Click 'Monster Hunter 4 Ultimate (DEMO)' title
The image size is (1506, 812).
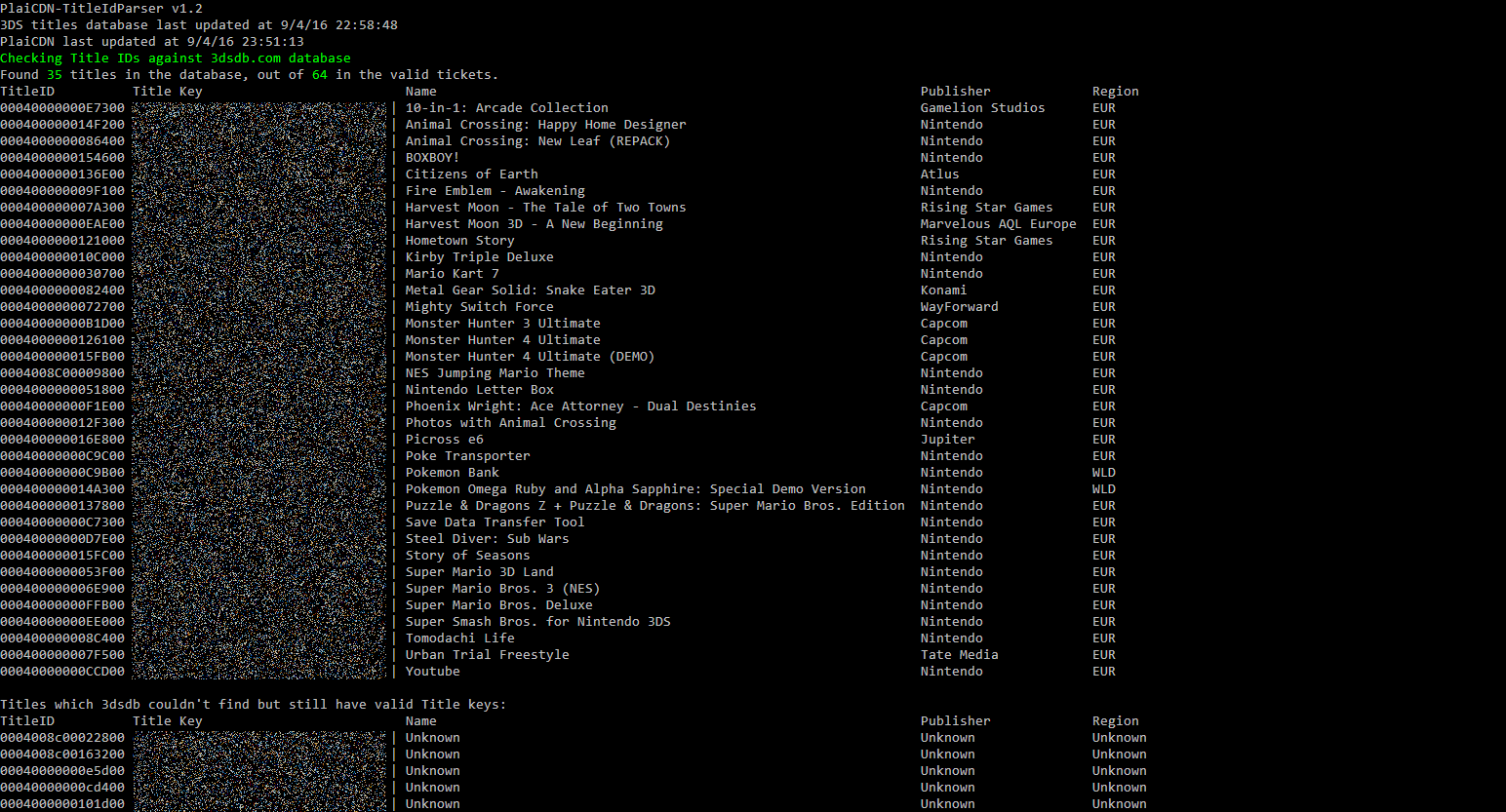click(x=530, y=357)
